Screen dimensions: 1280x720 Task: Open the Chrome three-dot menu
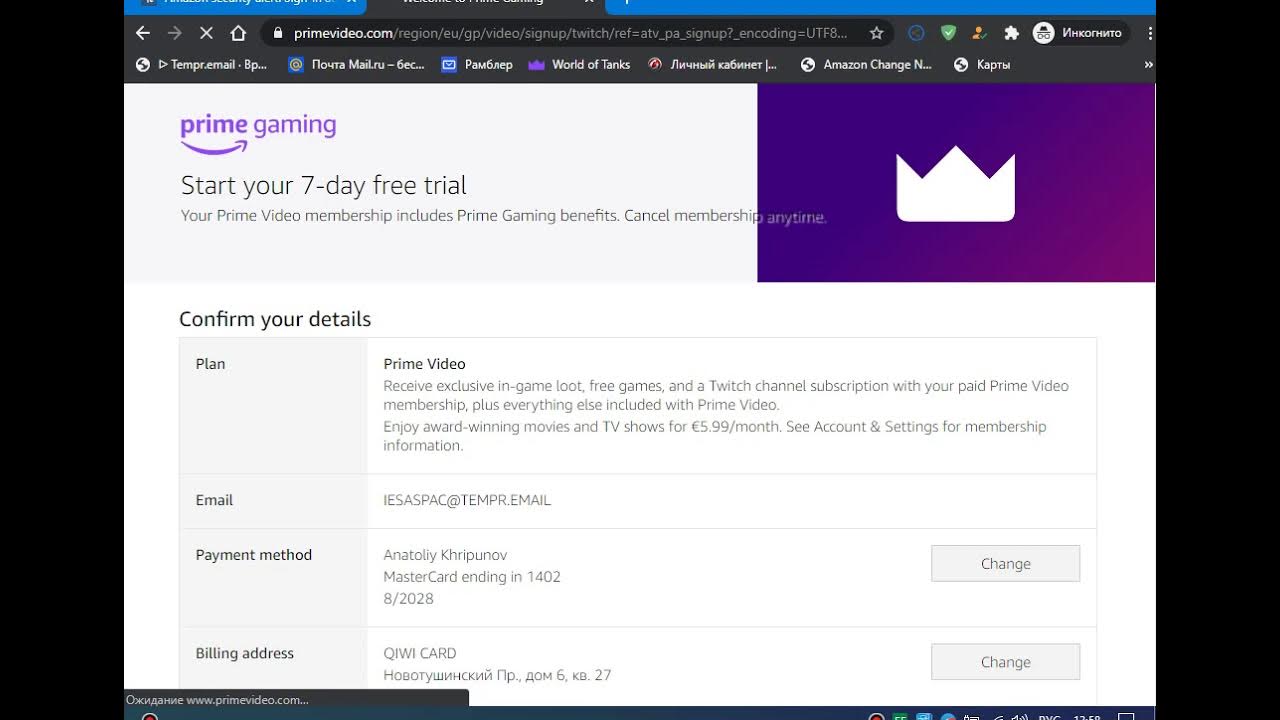pyautogui.click(x=1149, y=33)
